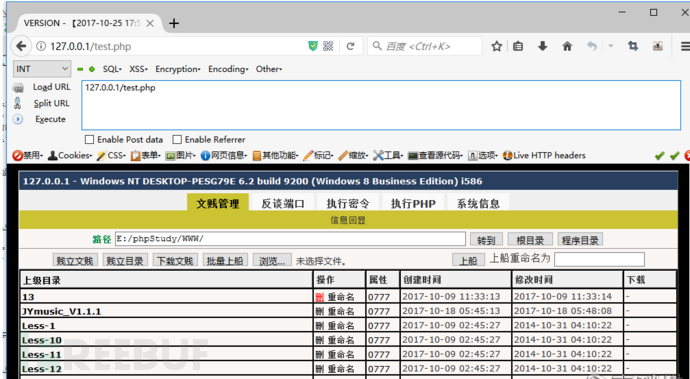Go to the home page icon
The width and height of the screenshot is (690, 379).
(x=567, y=46)
